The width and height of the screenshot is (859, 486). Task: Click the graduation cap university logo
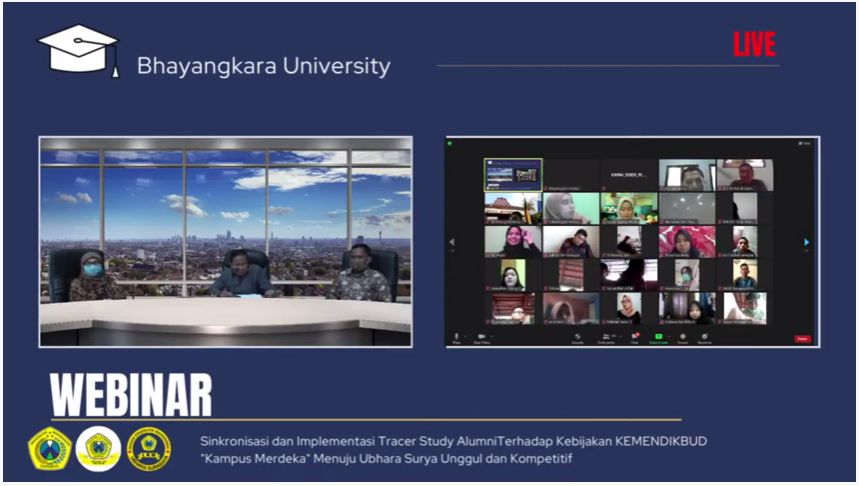79,50
